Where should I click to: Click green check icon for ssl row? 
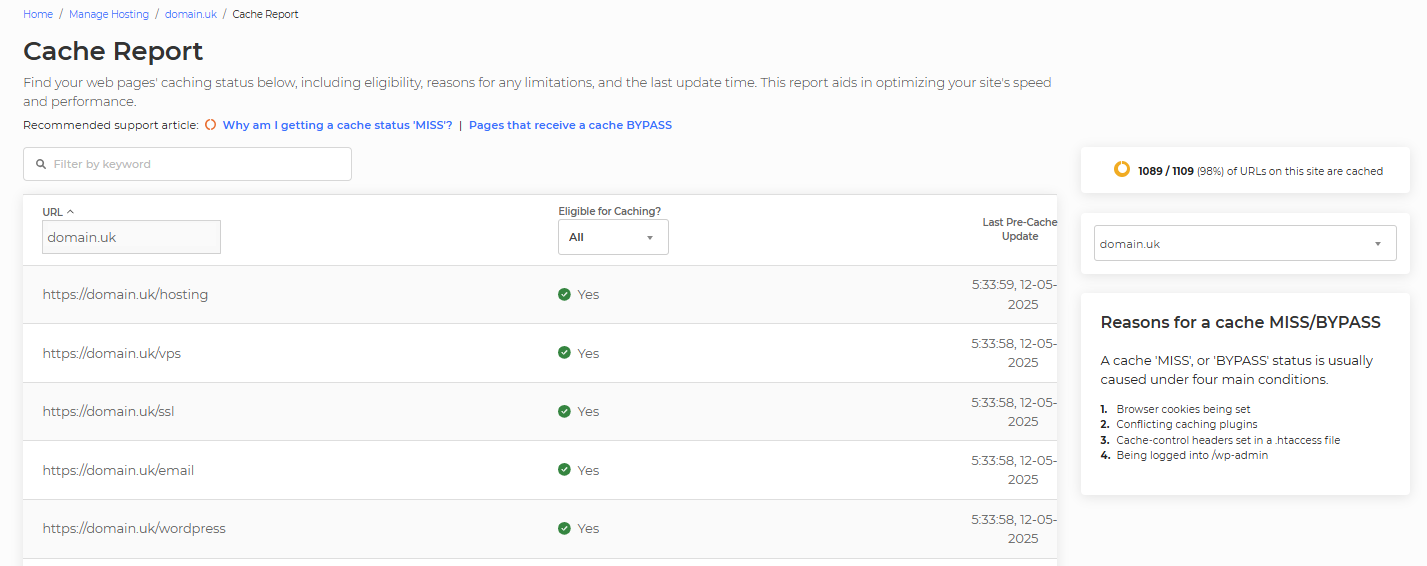(564, 411)
